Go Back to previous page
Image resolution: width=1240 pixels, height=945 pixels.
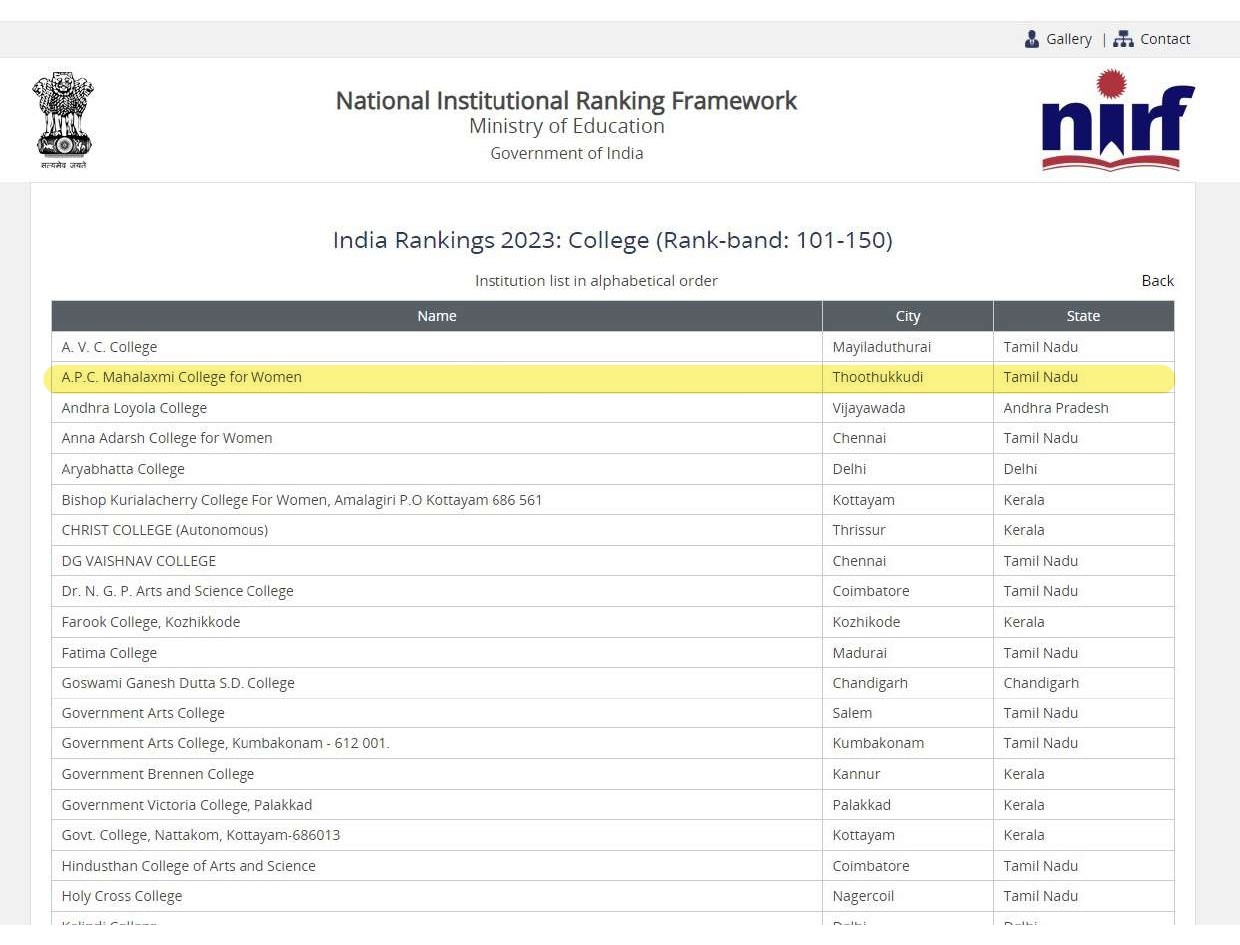(1157, 281)
